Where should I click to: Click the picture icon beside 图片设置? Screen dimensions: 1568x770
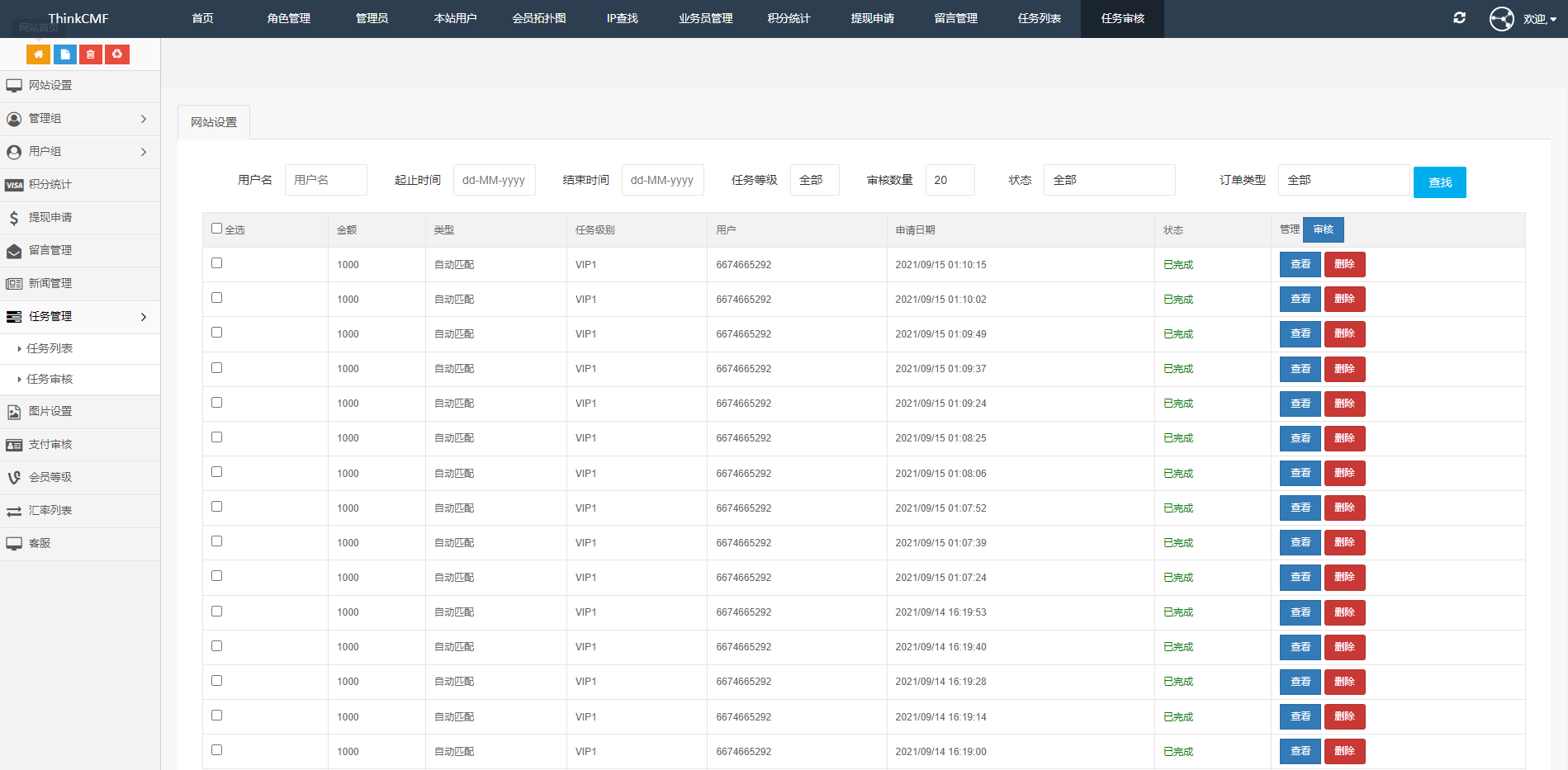[14, 412]
